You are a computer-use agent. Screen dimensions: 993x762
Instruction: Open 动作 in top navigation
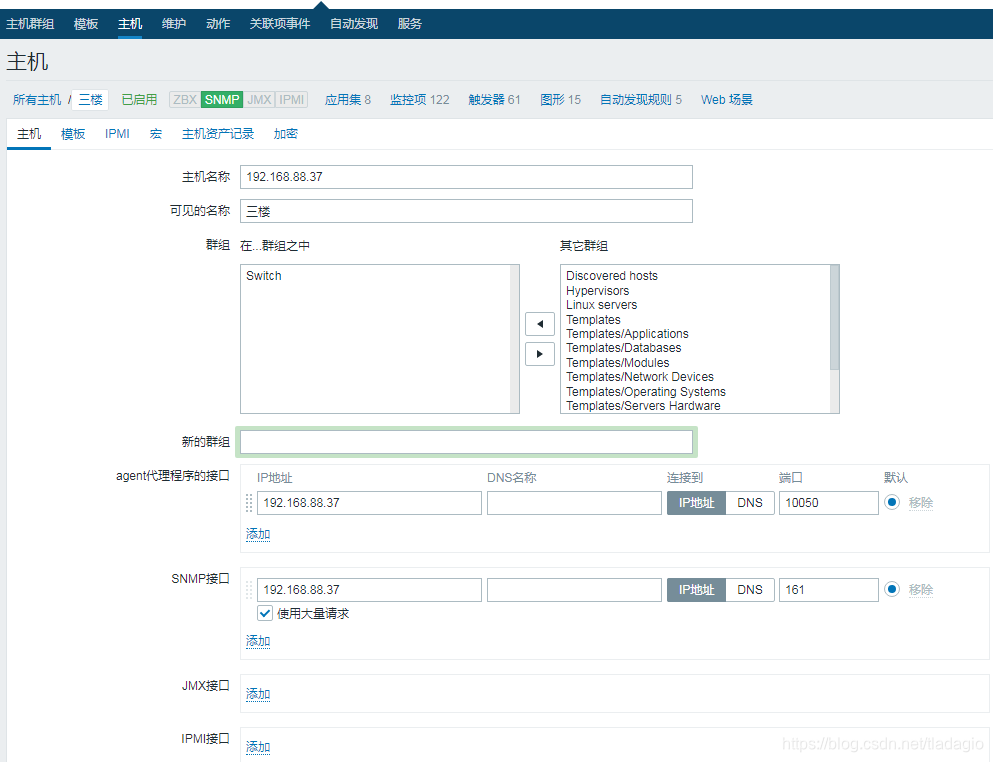click(x=218, y=24)
